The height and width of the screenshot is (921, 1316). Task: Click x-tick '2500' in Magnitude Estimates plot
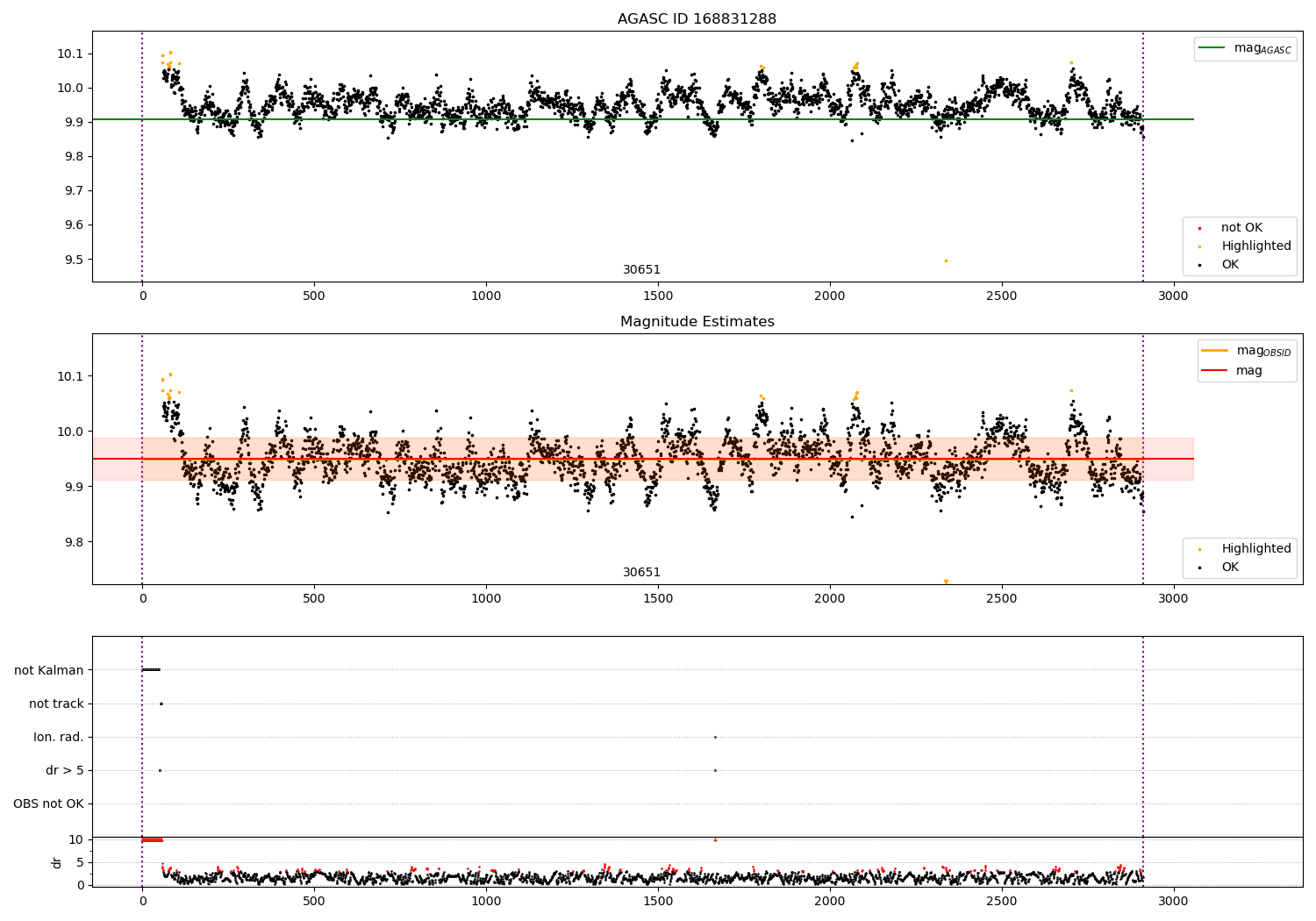pos(1001,599)
